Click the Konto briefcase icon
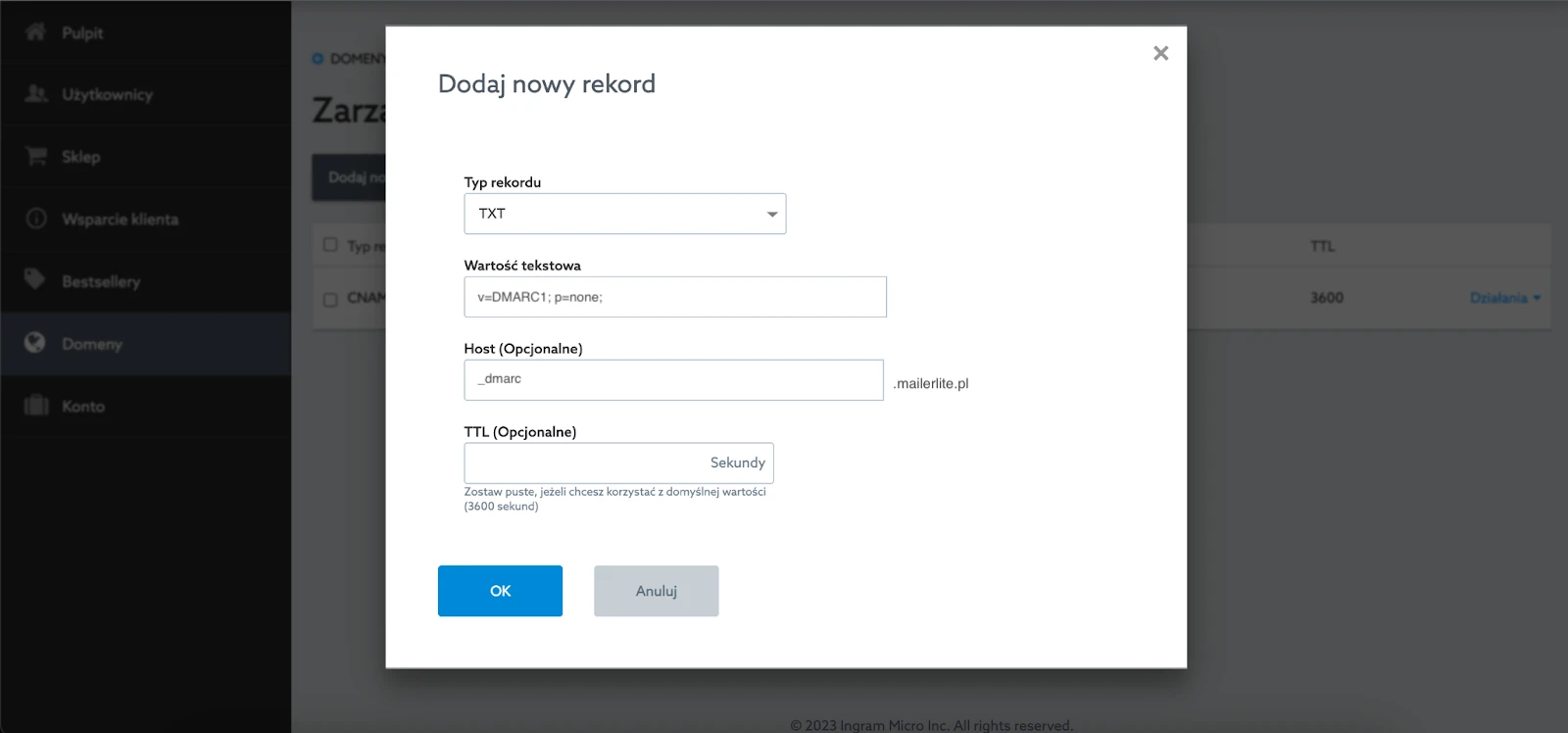1568x733 pixels. pyautogui.click(x=35, y=406)
